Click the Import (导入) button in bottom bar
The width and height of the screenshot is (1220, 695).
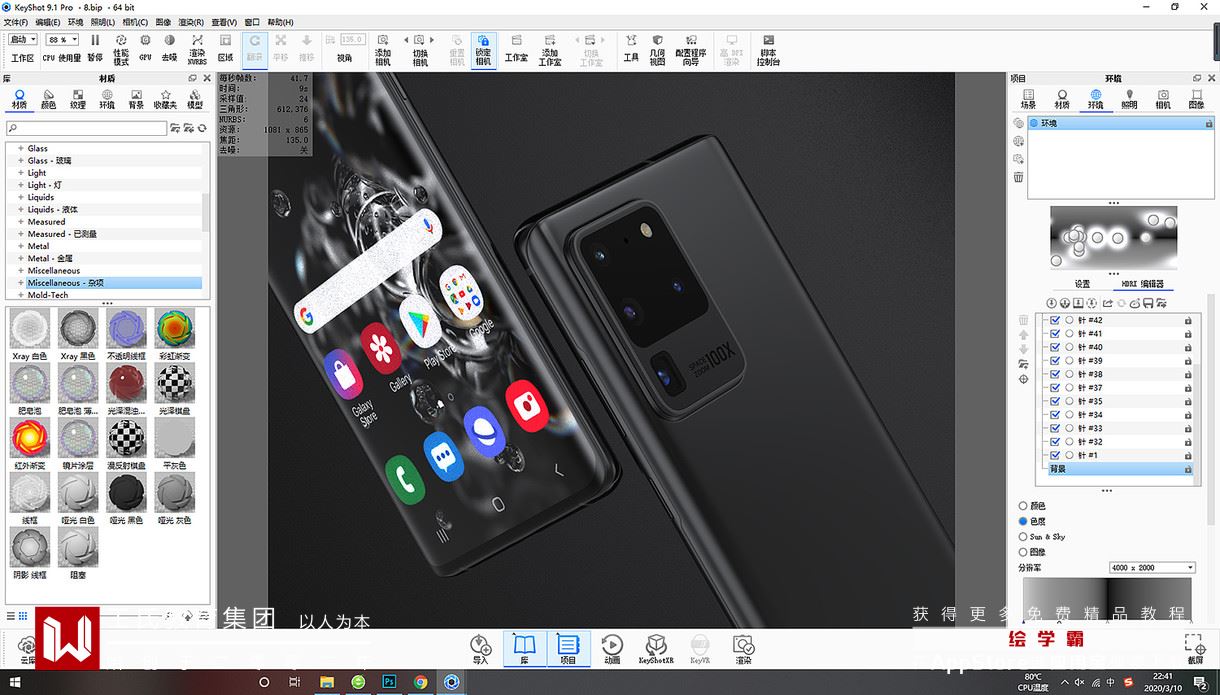pos(481,649)
